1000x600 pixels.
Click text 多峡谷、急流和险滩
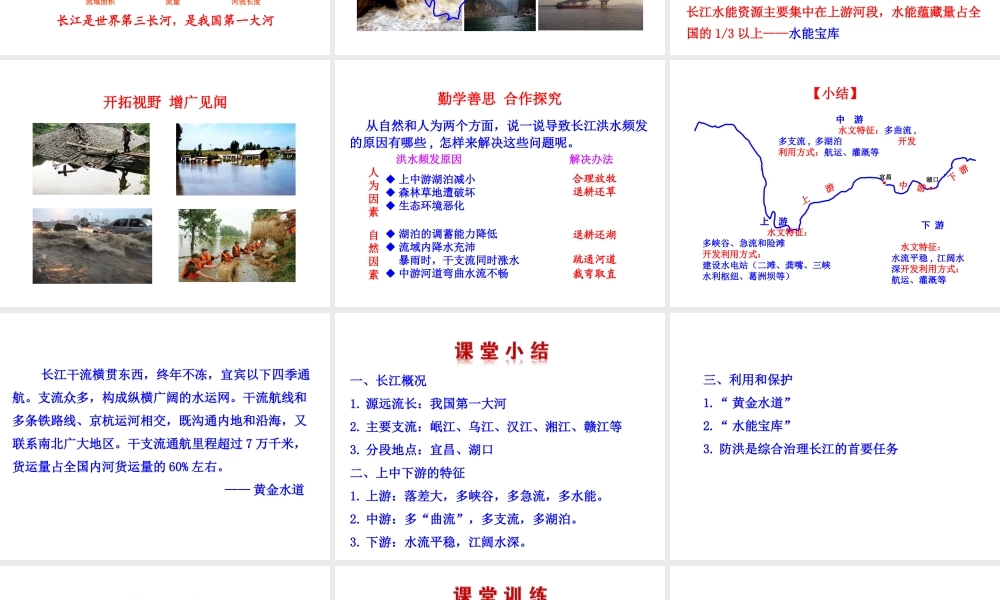click(744, 243)
